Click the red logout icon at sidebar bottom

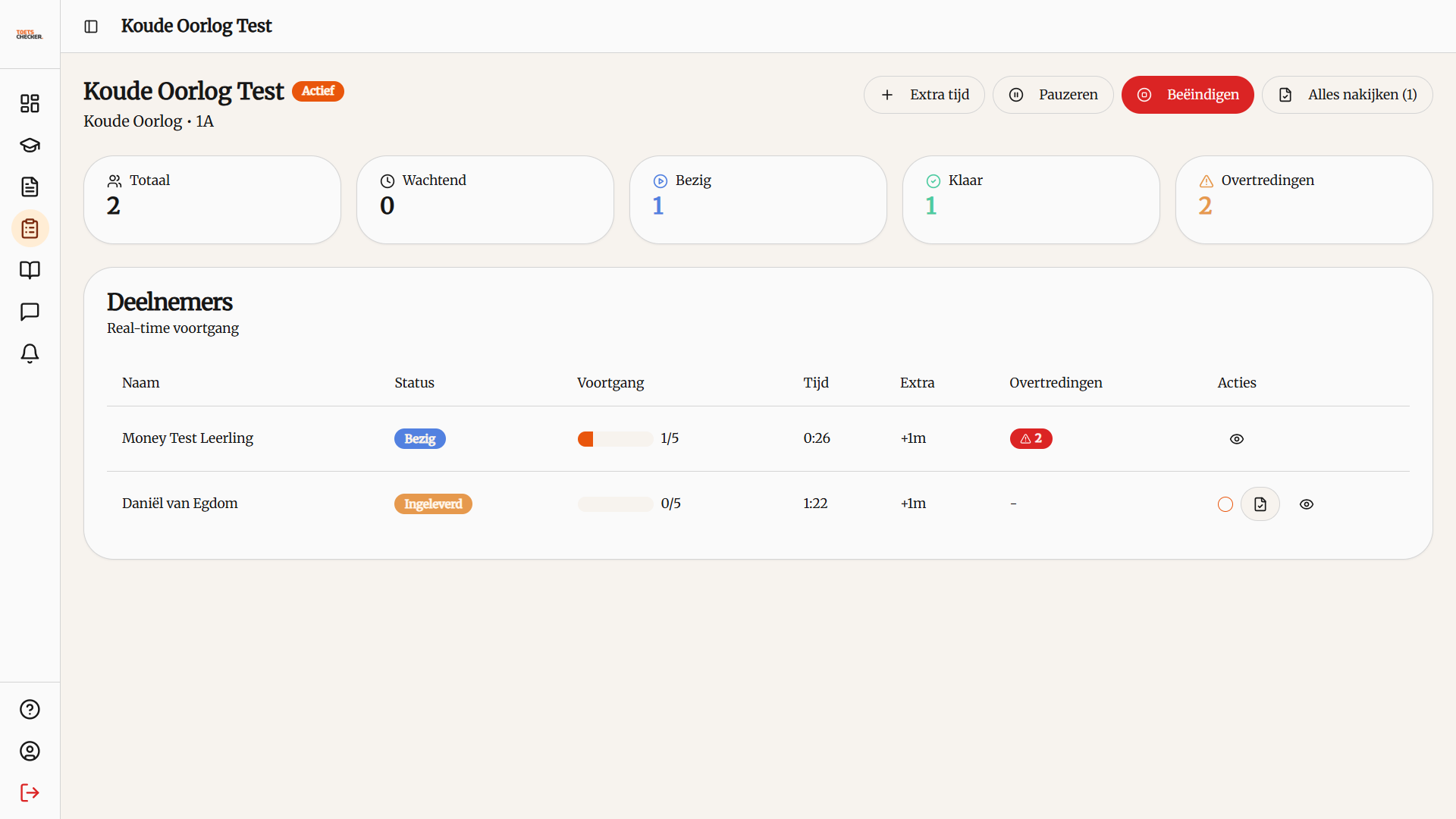(30, 792)
